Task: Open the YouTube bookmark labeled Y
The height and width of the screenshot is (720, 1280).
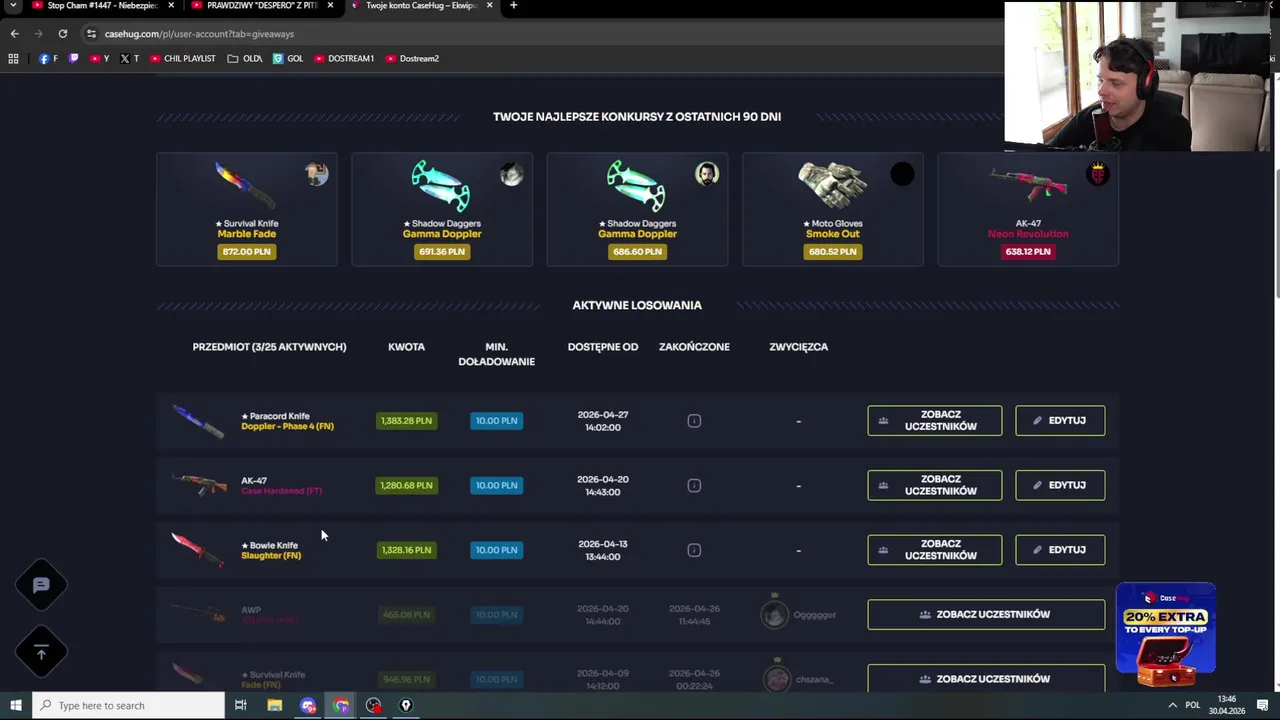Action: [99, 58]
